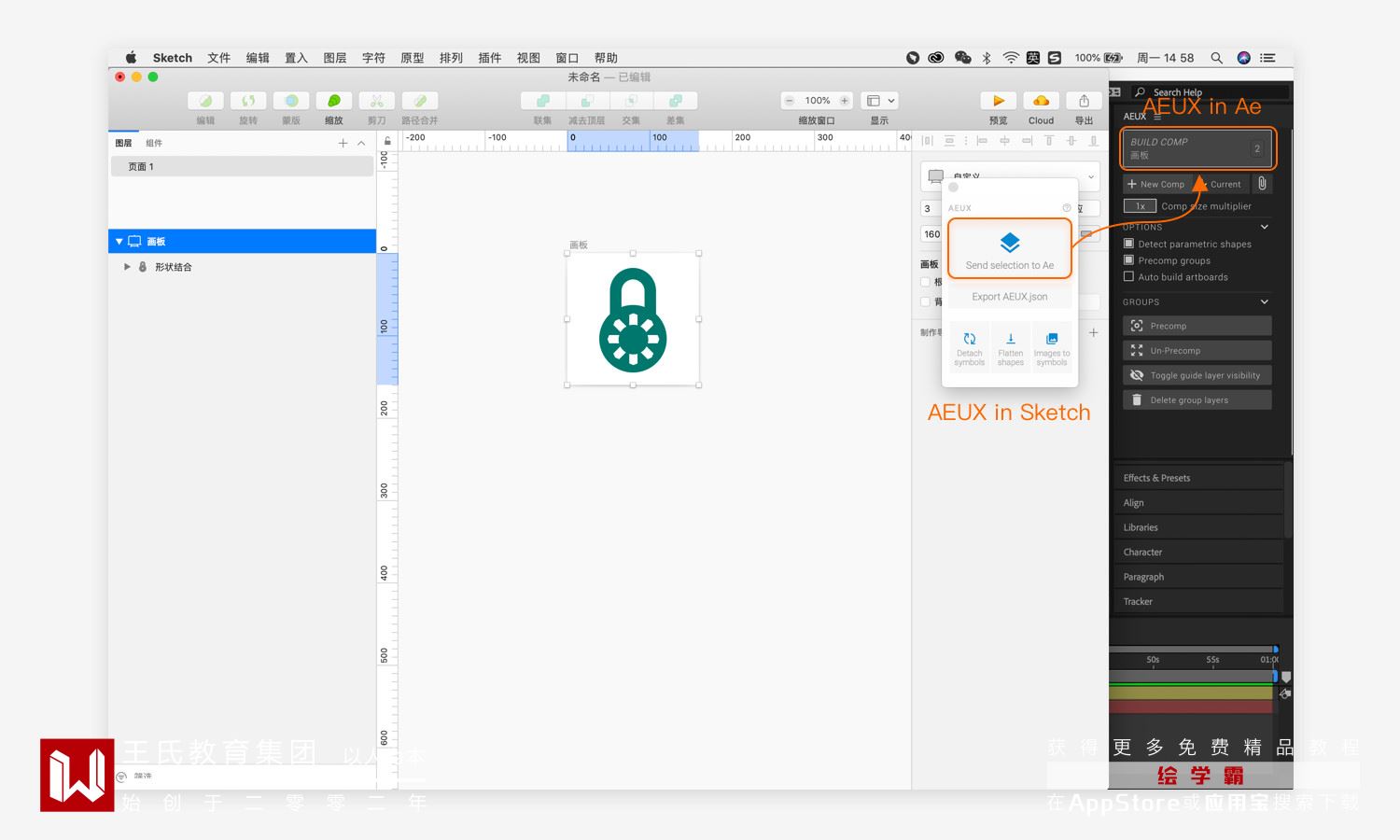Viewport: 1400px width, 840px height.
Task: Collapse the pages list
Action: click(361, 143)
